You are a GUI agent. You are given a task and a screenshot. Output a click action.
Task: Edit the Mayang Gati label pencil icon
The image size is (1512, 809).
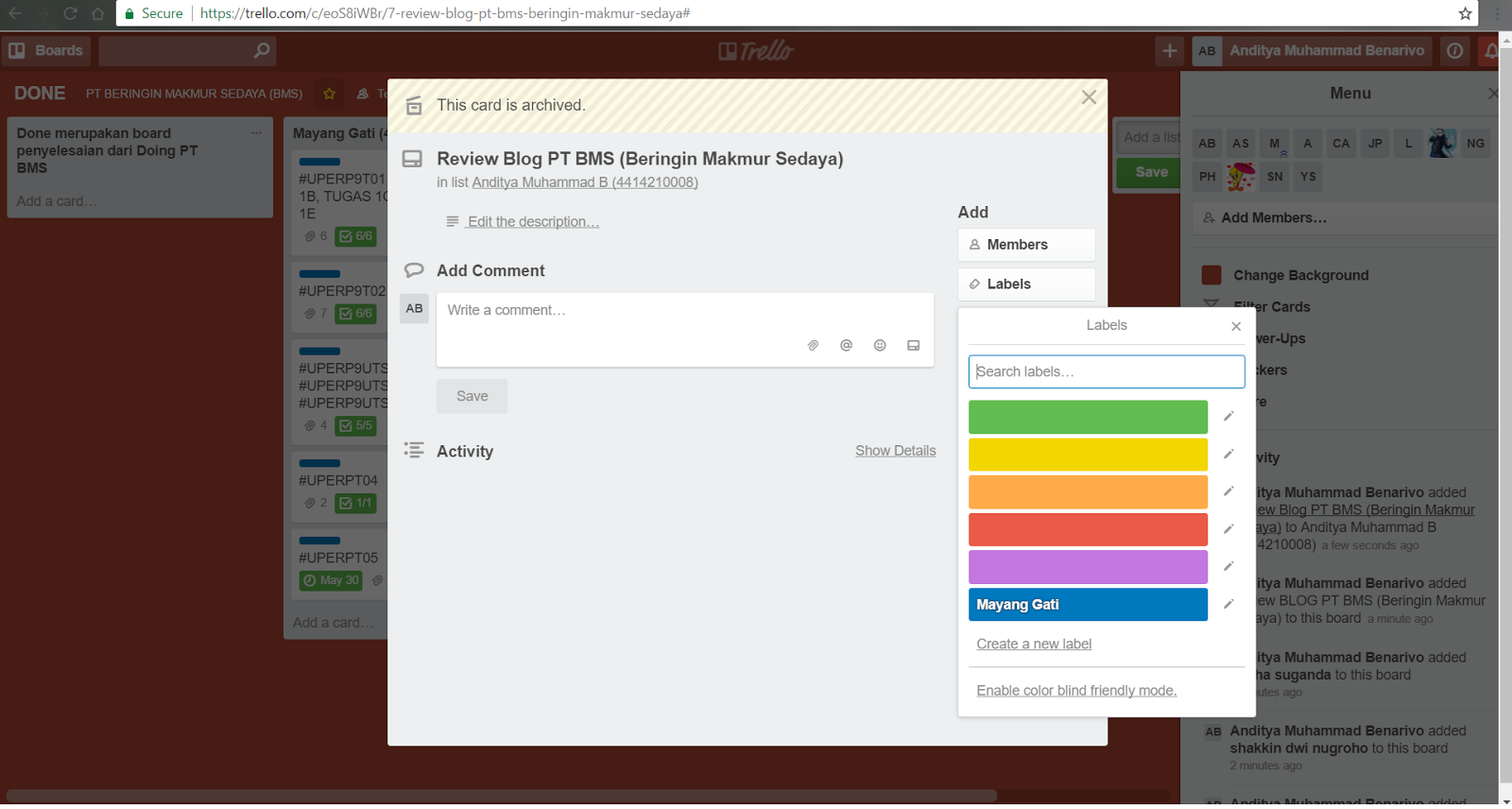click(1228, 605)
